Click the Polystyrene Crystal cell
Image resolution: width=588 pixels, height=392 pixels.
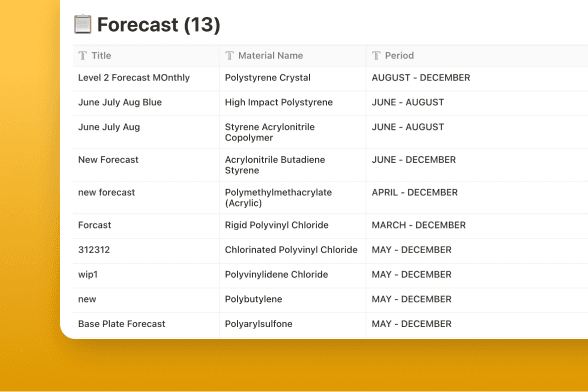pos(292,78)
